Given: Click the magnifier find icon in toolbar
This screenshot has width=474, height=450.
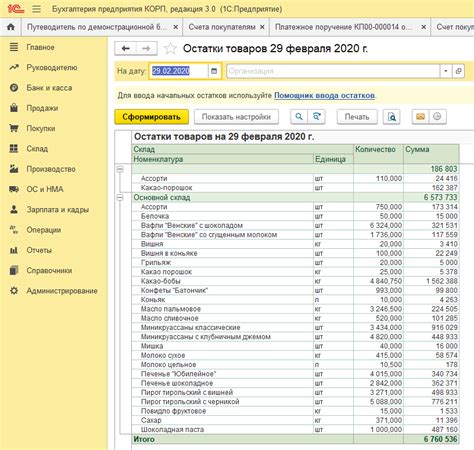Looking at the screenshot, I should coord(299,117).
